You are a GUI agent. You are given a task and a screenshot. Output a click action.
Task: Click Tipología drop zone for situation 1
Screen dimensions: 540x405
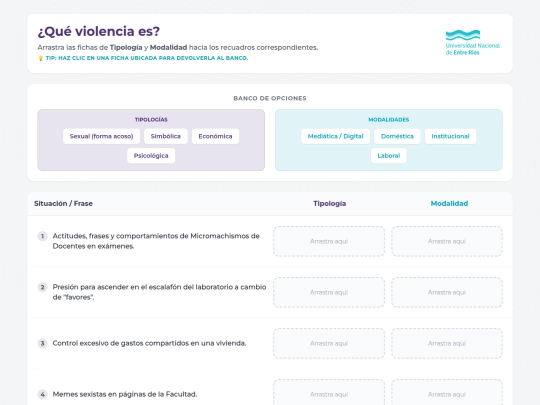pos(329,241)
